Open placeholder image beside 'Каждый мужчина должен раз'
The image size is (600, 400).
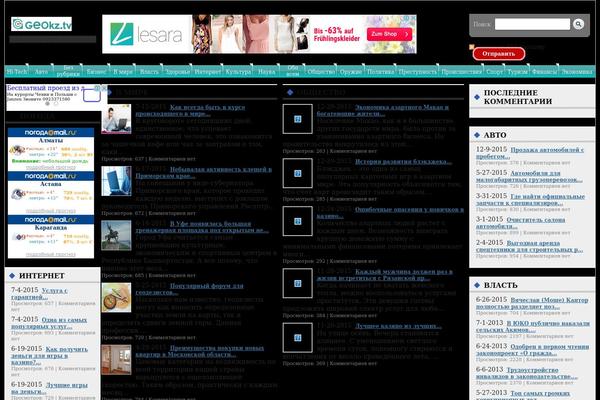coord(298,283)
